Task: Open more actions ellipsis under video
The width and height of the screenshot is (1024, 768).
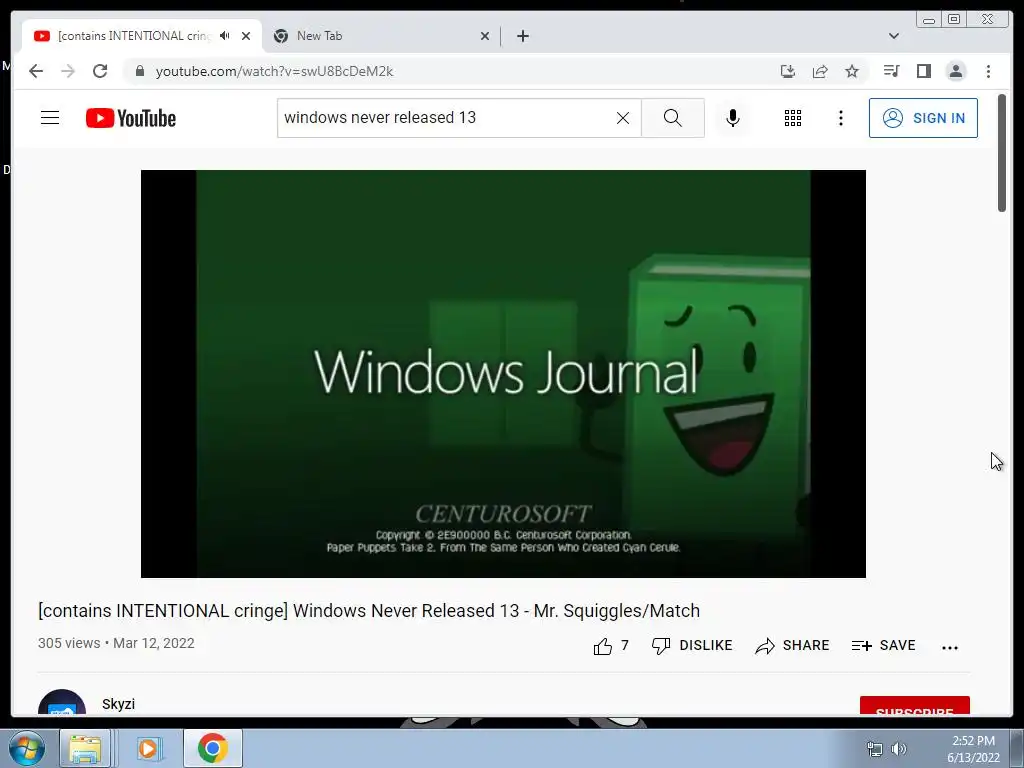Action: [950, 647]
